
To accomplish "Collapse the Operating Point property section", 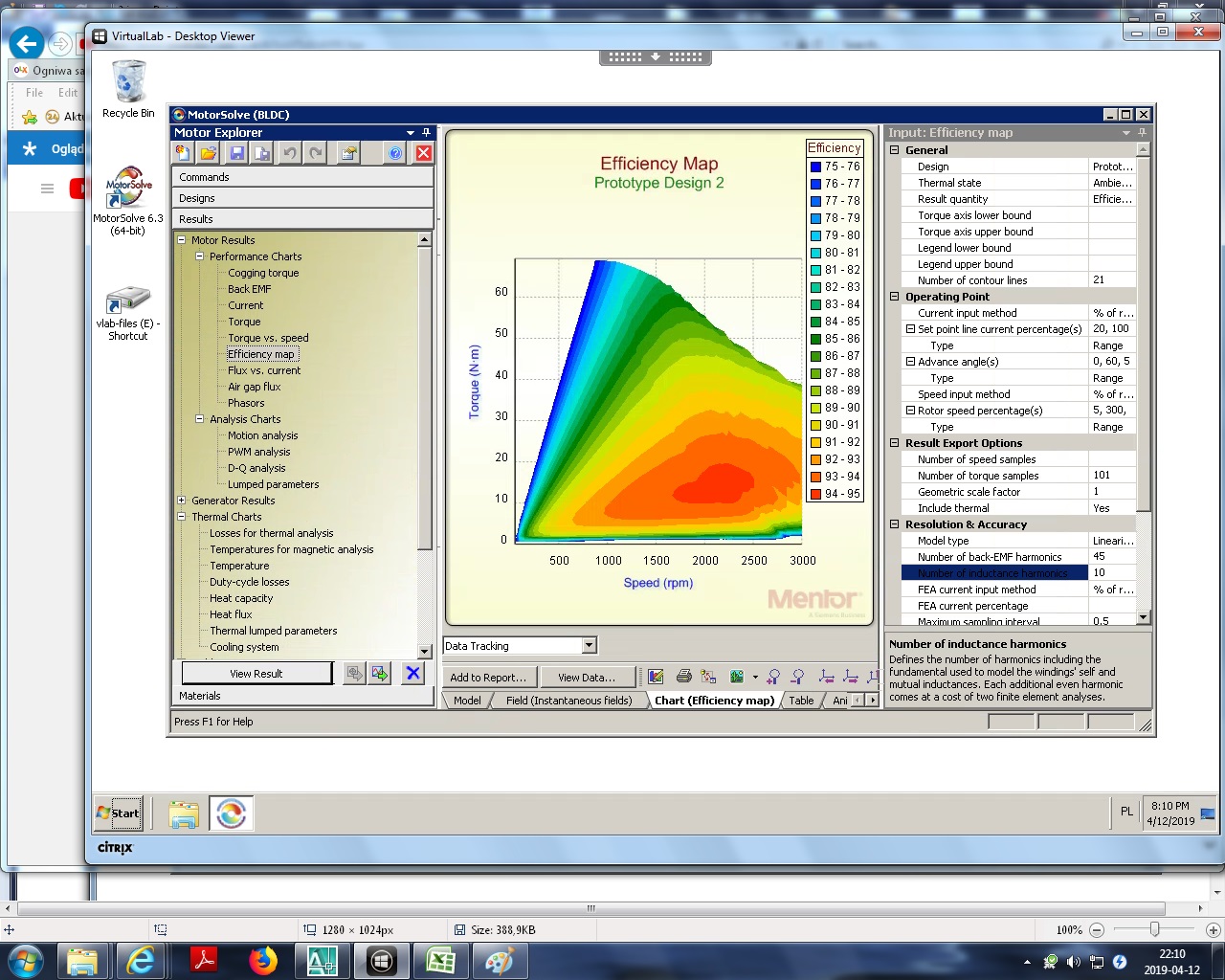I will [895, 297].
